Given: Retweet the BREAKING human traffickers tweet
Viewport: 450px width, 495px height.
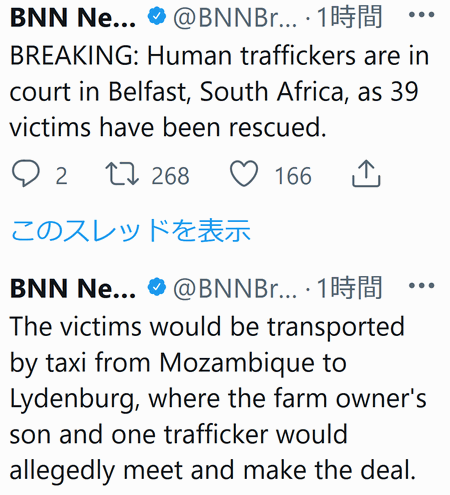Looking at the screenshot, I should [122, 174].
